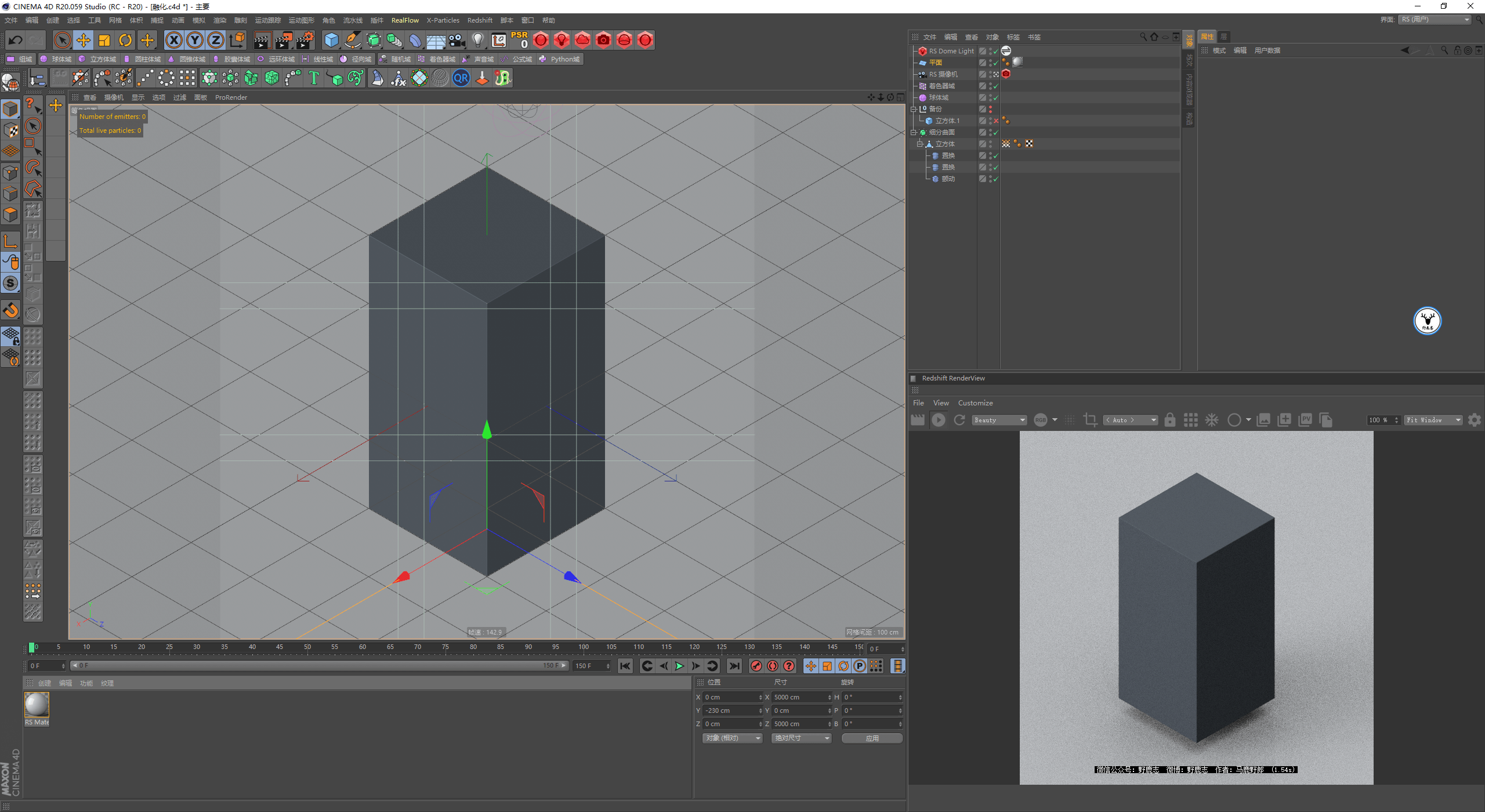Select the Live Selection tool
This screenshot has height=812, width=1485.
(62, 40)
